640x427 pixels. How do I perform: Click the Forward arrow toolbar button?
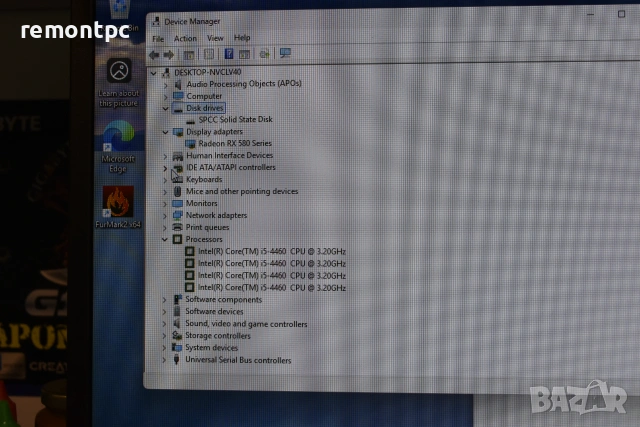click(169, 55)
